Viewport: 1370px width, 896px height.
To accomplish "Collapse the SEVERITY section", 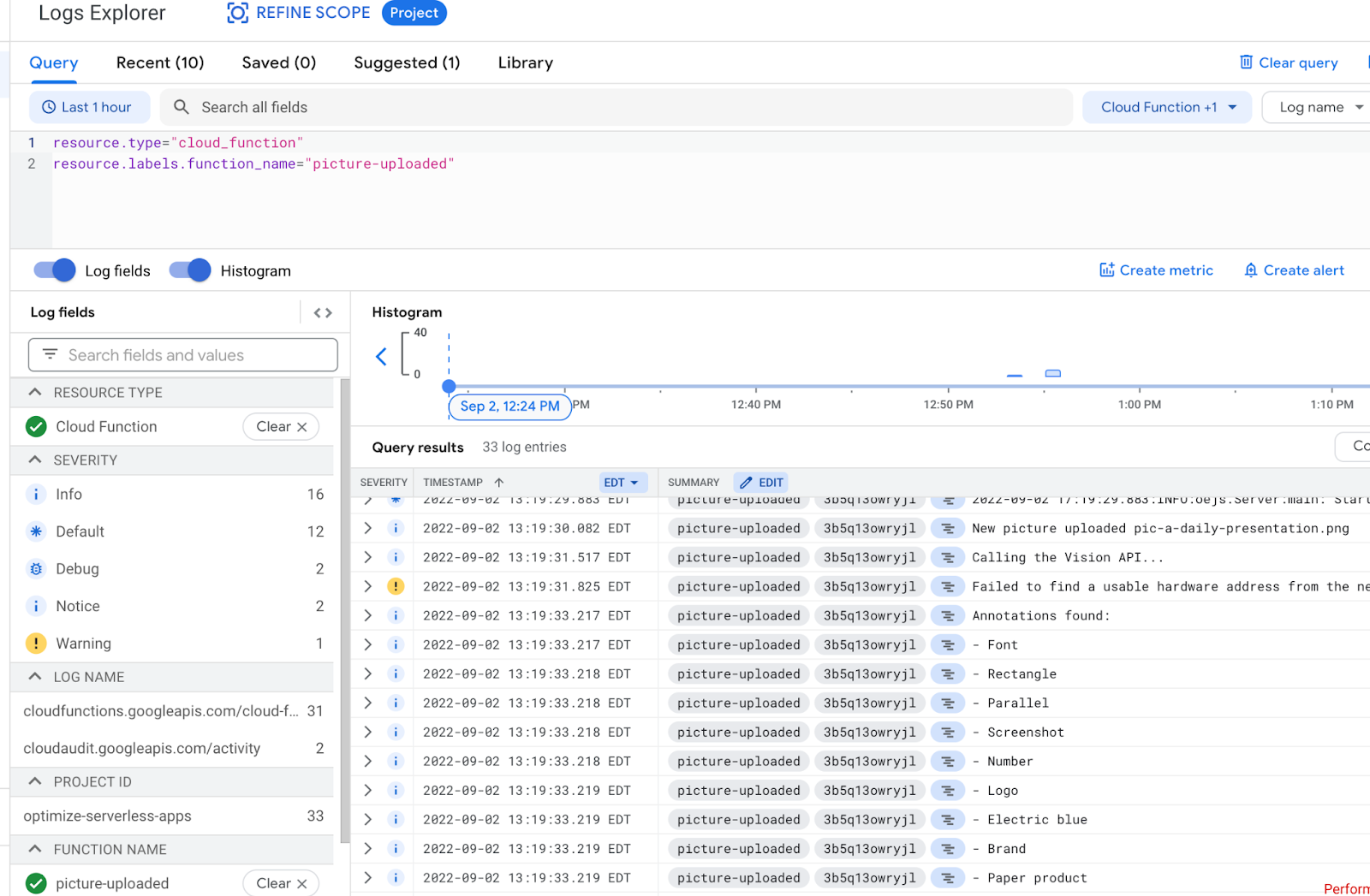I will (x=35, y=460).
